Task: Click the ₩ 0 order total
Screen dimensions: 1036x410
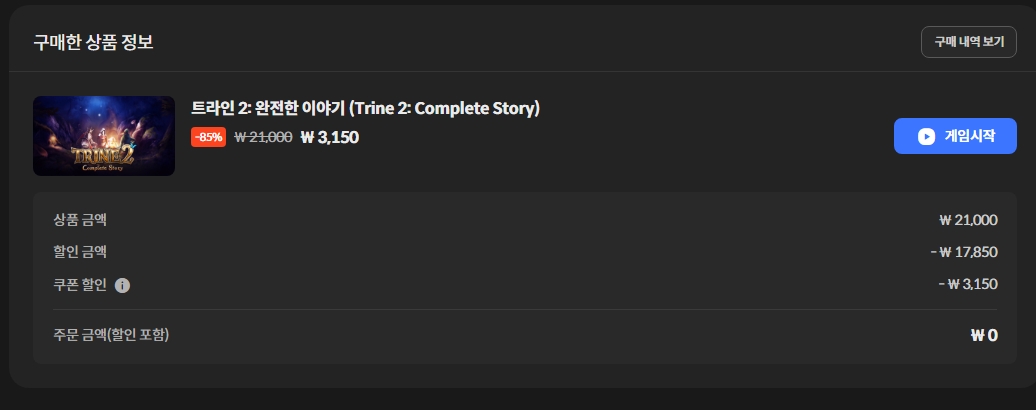Action: click(x=984, y=335)
